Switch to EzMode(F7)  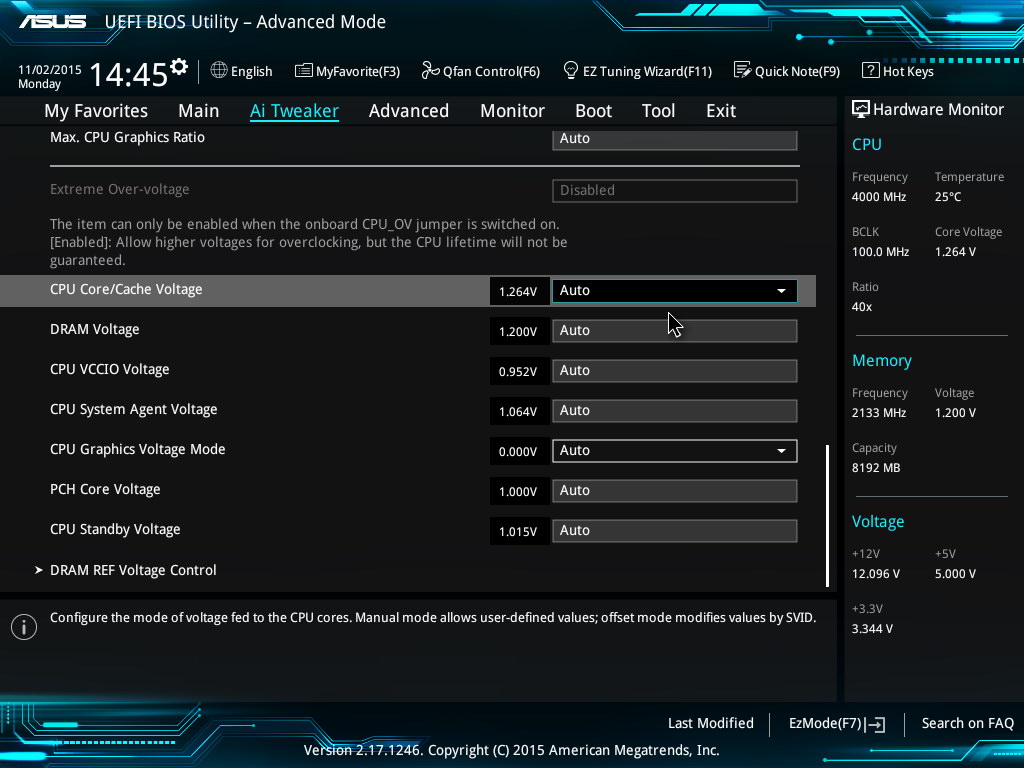point(836,723)
